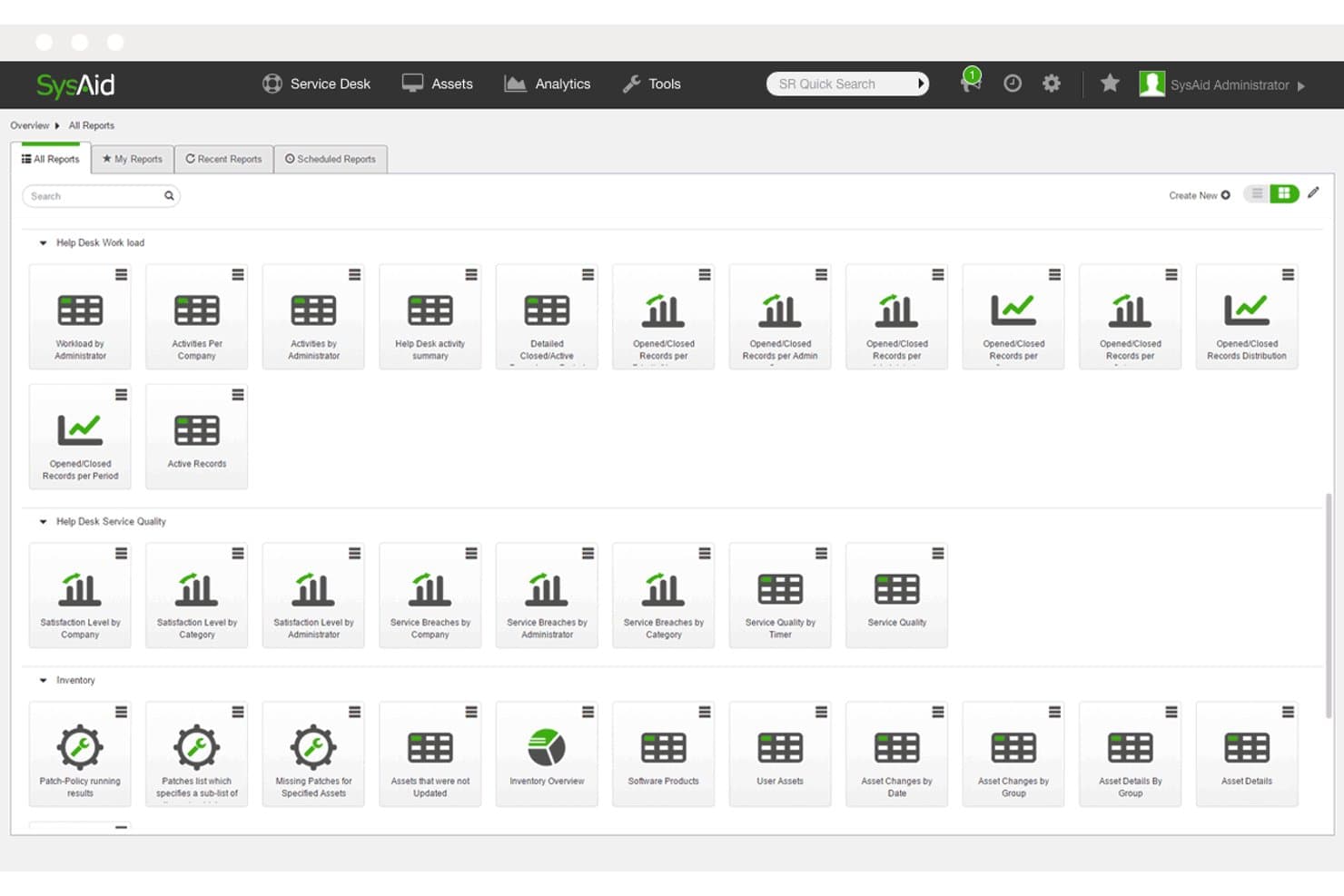
Task: Open menu on Asset Changes by Date card
Action: click(x=938, y=713)
